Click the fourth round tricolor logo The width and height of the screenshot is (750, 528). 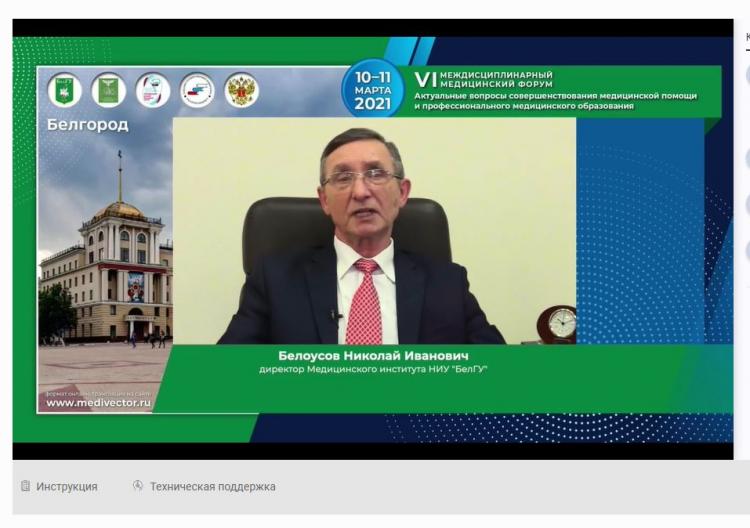[196, 90]
